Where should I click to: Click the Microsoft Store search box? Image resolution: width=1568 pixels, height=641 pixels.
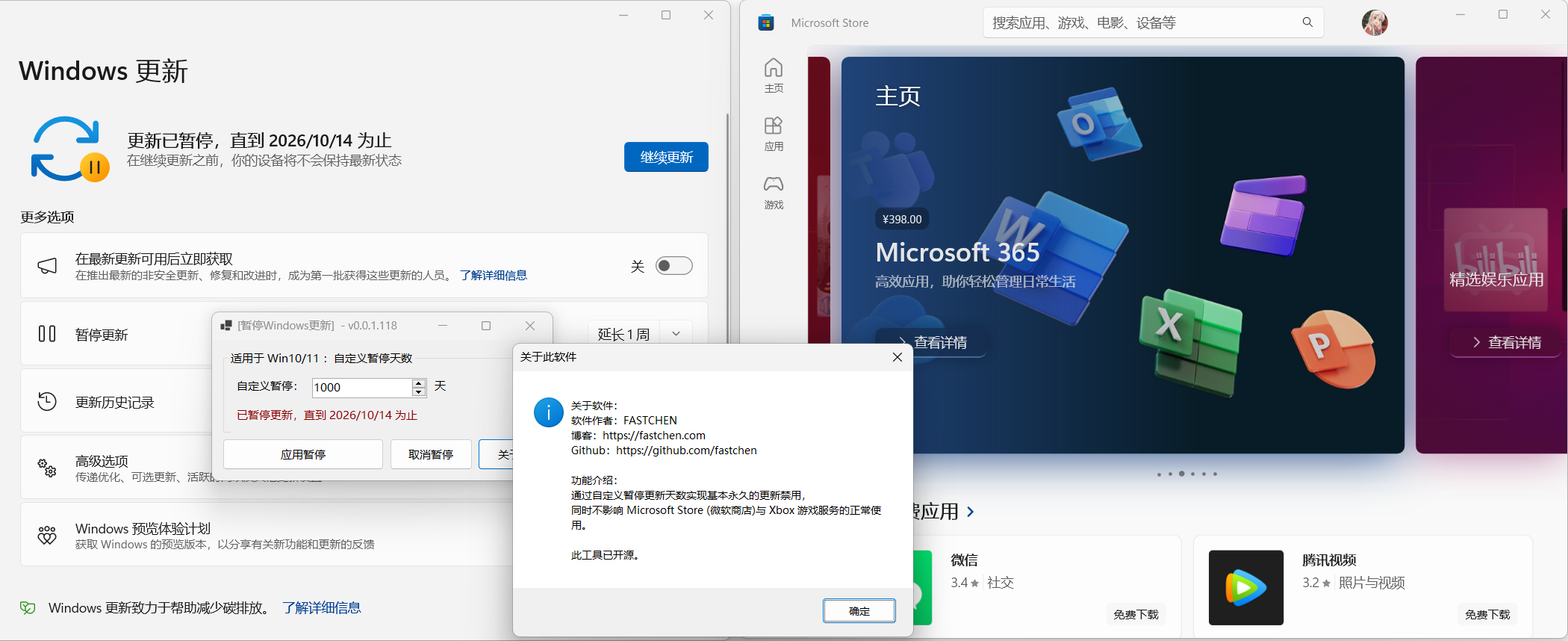click(x=1142, y=22)
